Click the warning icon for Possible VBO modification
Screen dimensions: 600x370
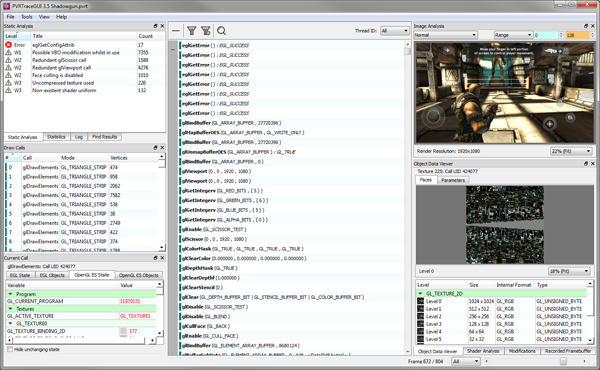(x=8, y=52)
